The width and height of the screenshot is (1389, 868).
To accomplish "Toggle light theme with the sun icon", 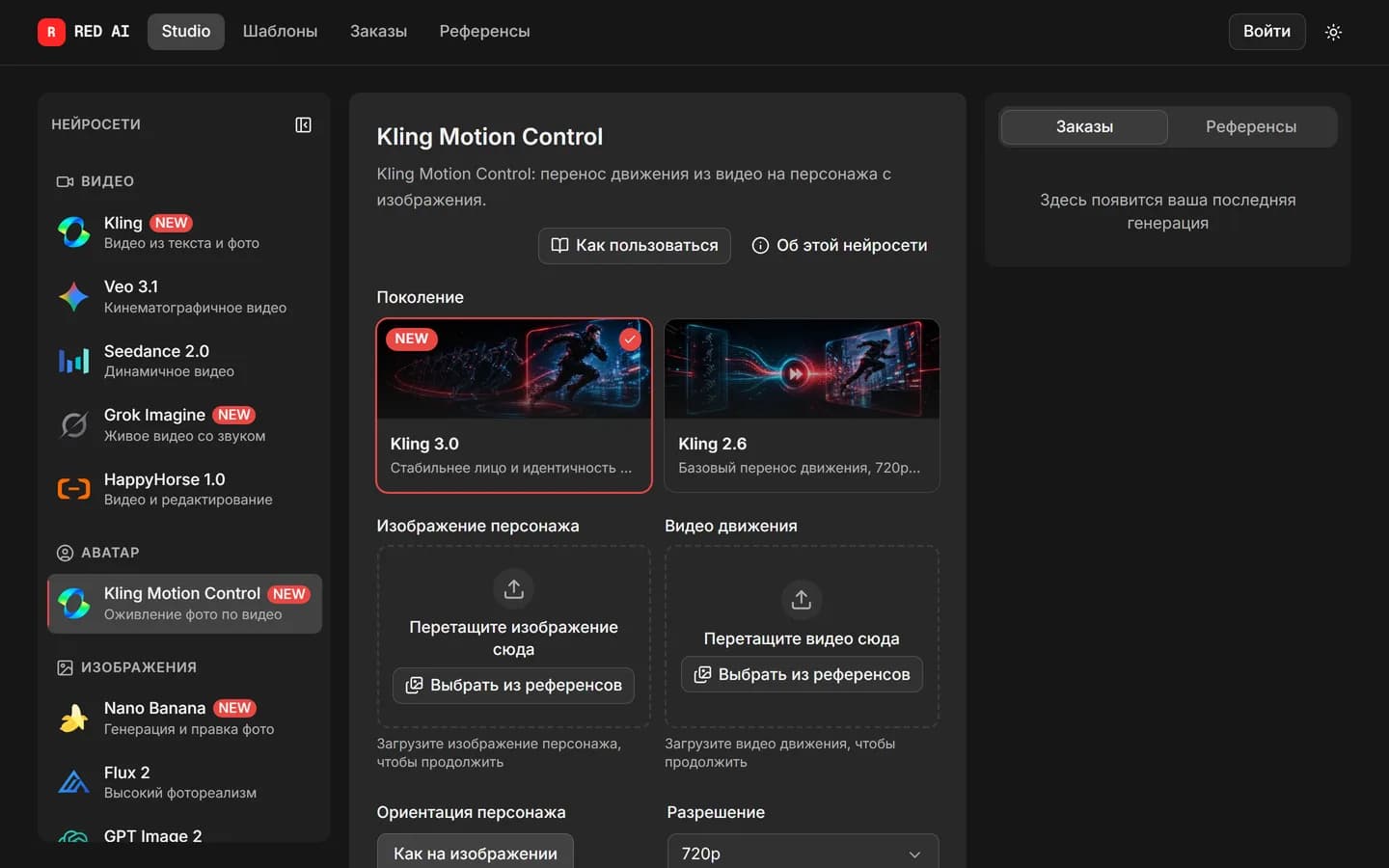I will [1333, 32].
